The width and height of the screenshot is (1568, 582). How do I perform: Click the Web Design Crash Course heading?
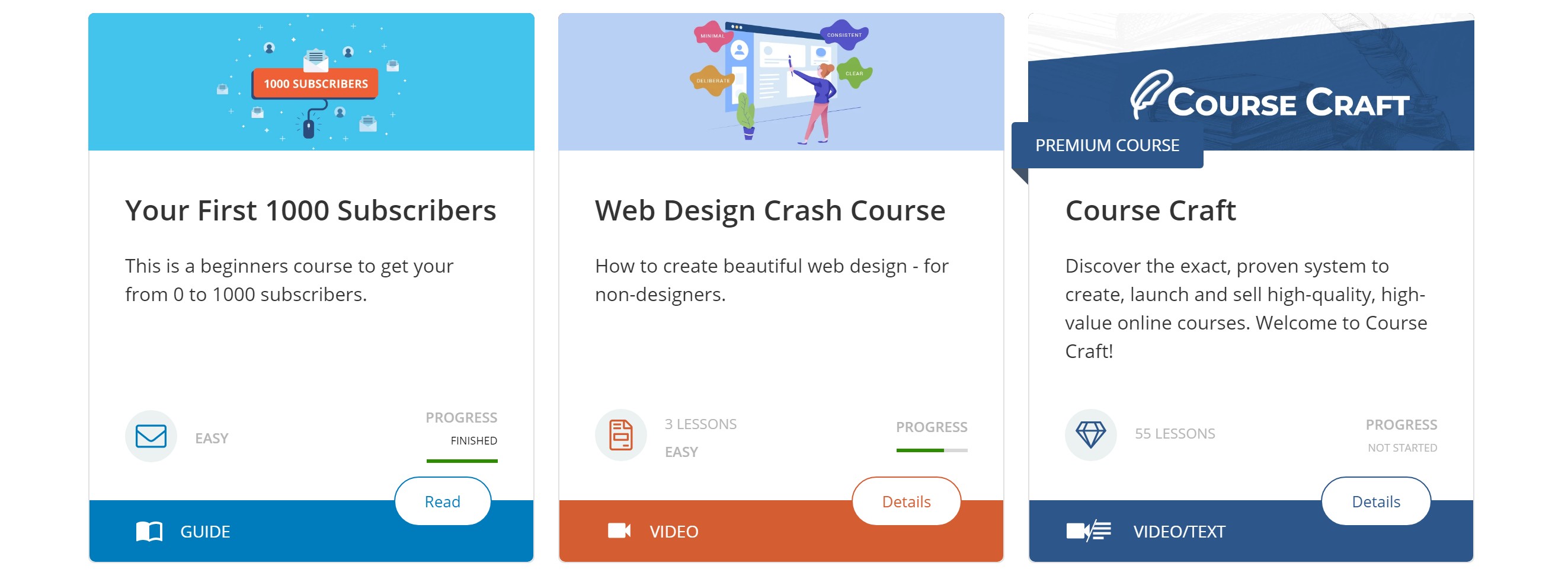click(770, 210)
